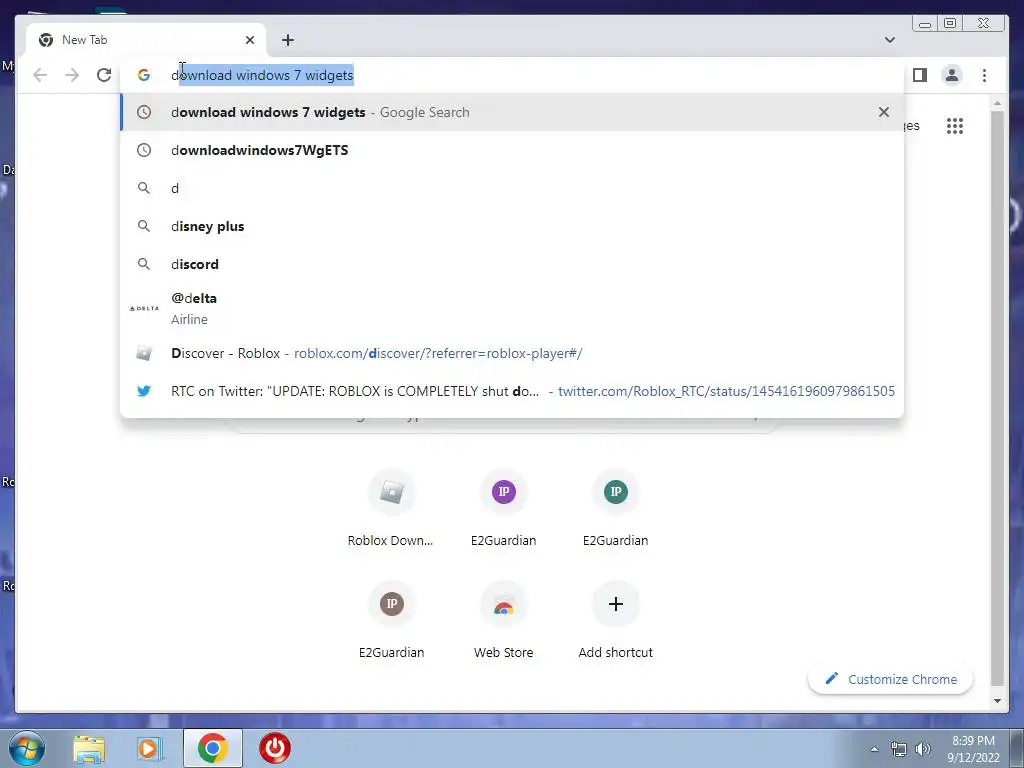Open the Chrome three-dot menu

pos(984,75)
